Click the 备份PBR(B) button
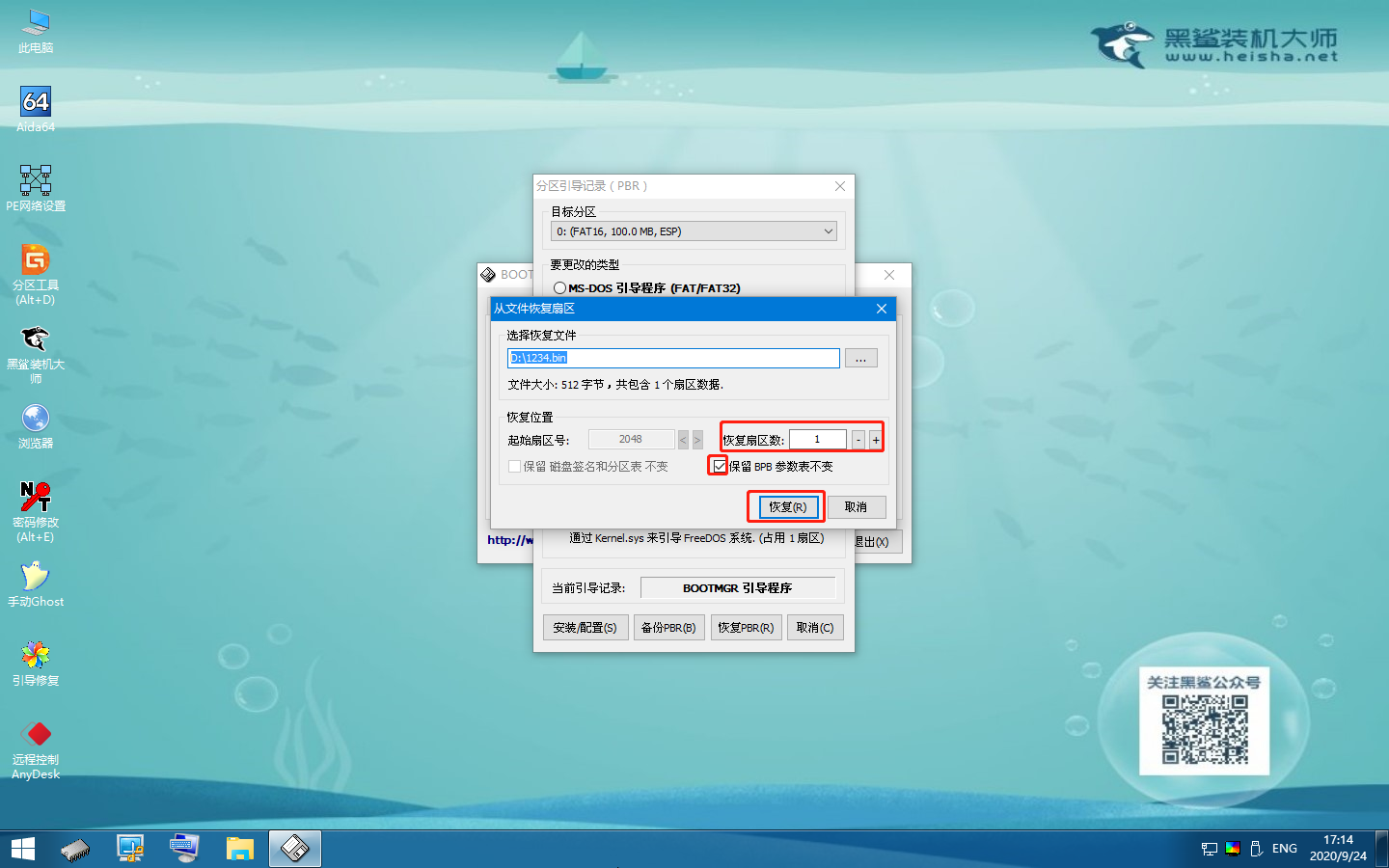The height and width of the screenshot is (868, 1389). 668,627
